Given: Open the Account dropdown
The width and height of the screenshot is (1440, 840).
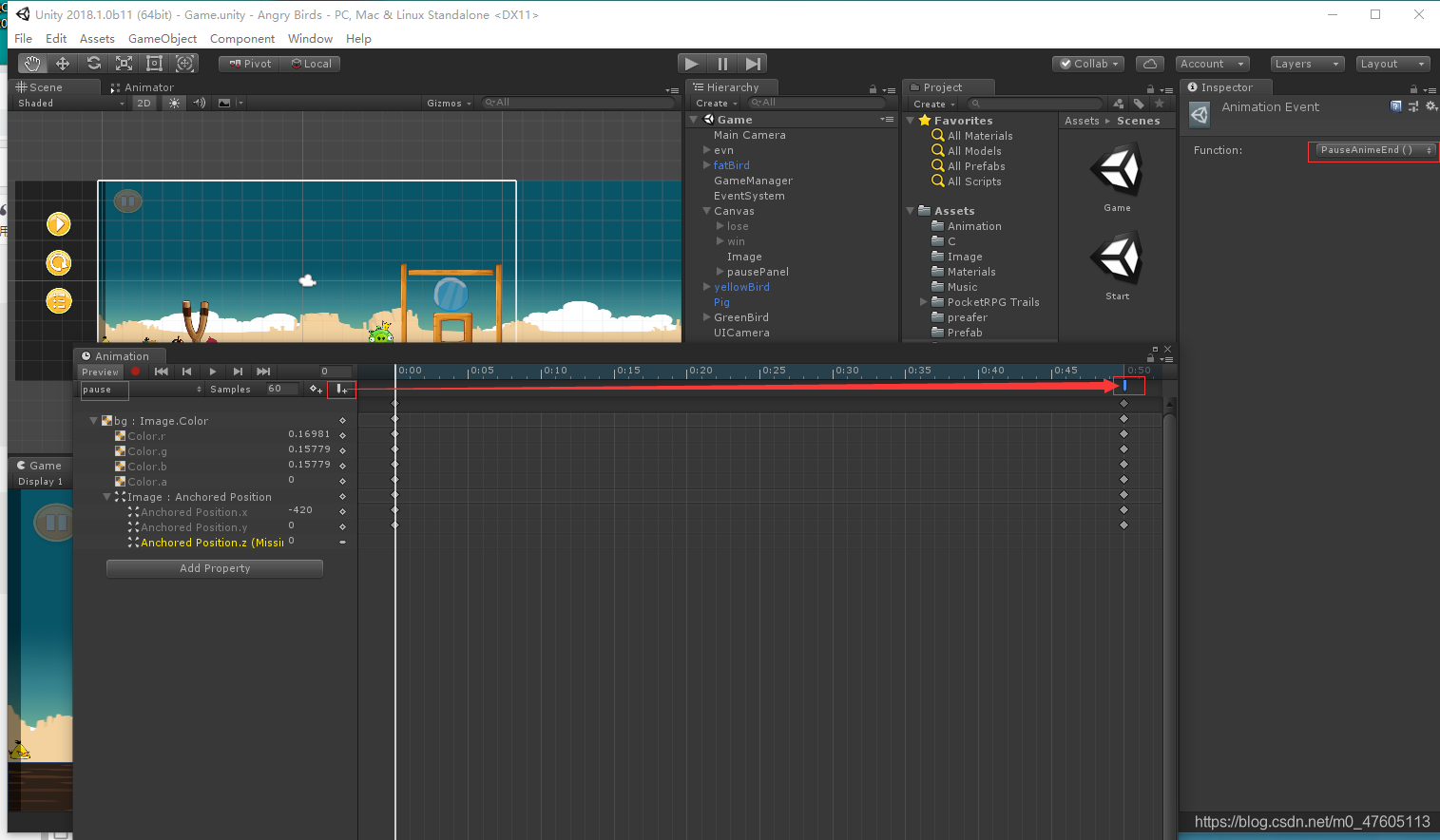Looking at the screenshot, I should pos(1213,64).
